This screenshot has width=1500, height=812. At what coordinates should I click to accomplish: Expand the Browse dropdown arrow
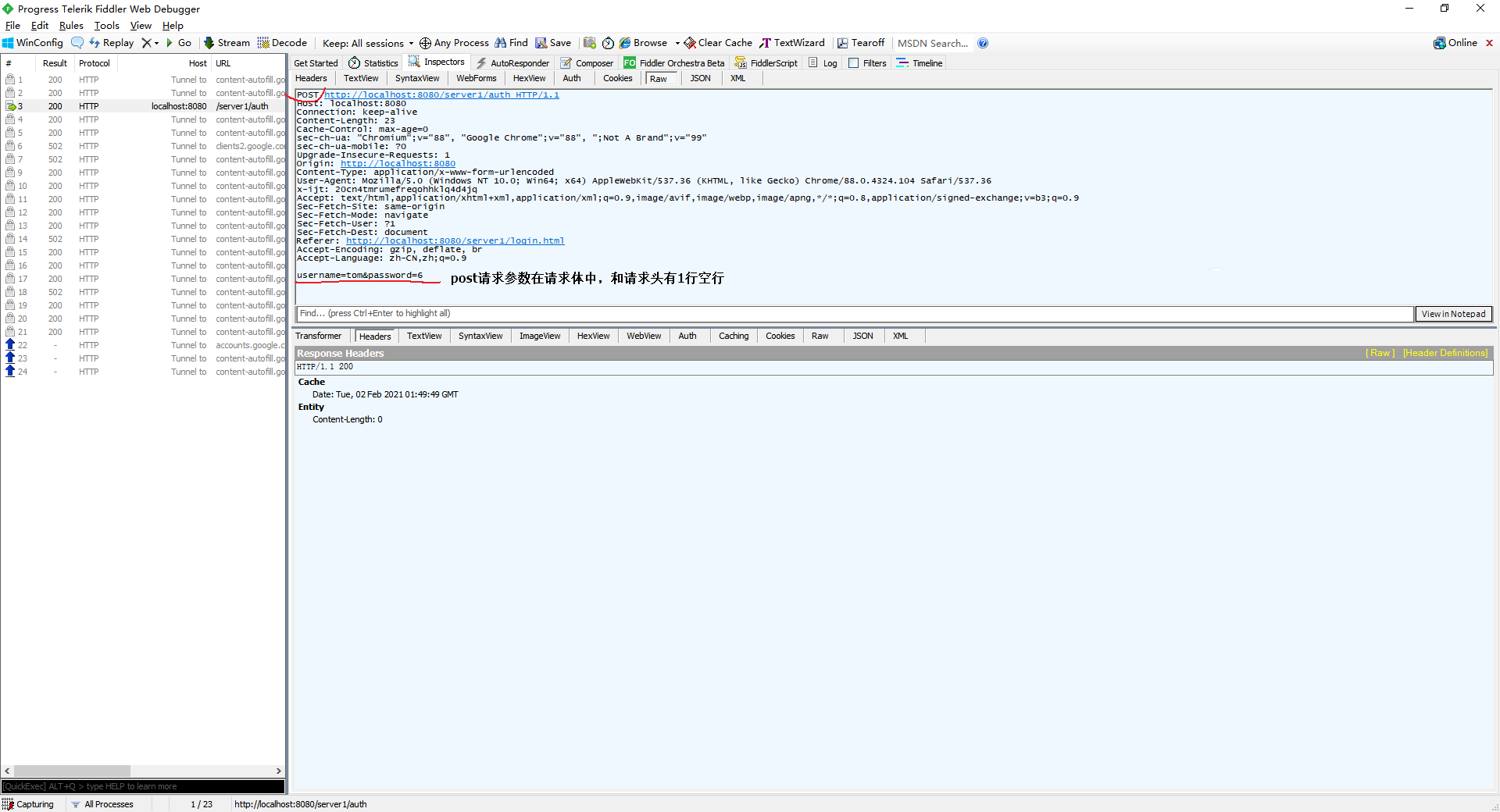677,43
